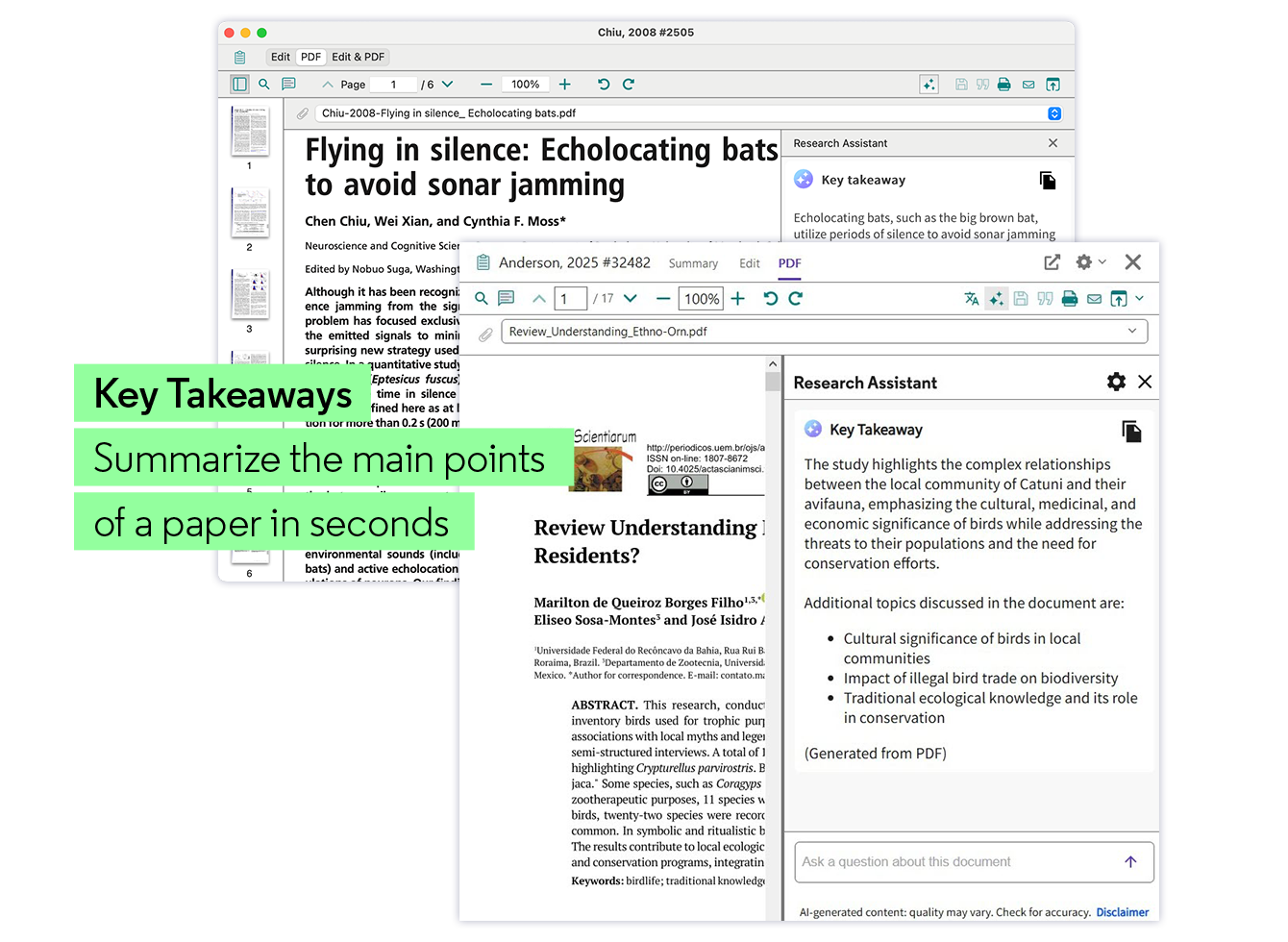
Task: Print the Anderson PDF using printer icon
Action: (x=1070, y=299)
